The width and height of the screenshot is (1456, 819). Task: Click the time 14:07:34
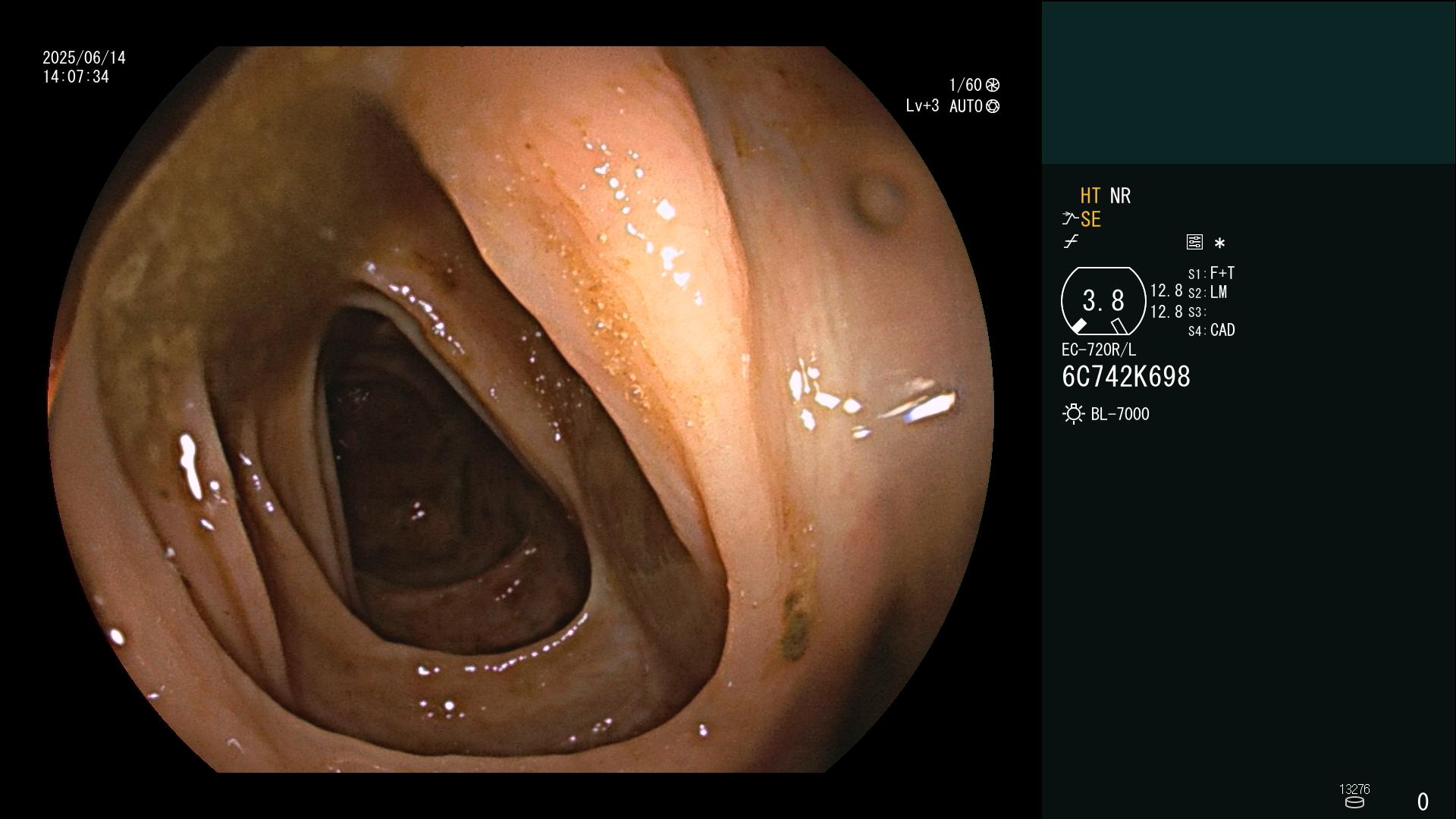tap(76, 77)
